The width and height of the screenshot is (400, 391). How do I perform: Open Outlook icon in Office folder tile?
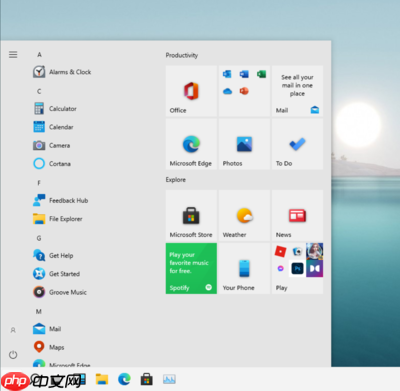tap(227, 74)
